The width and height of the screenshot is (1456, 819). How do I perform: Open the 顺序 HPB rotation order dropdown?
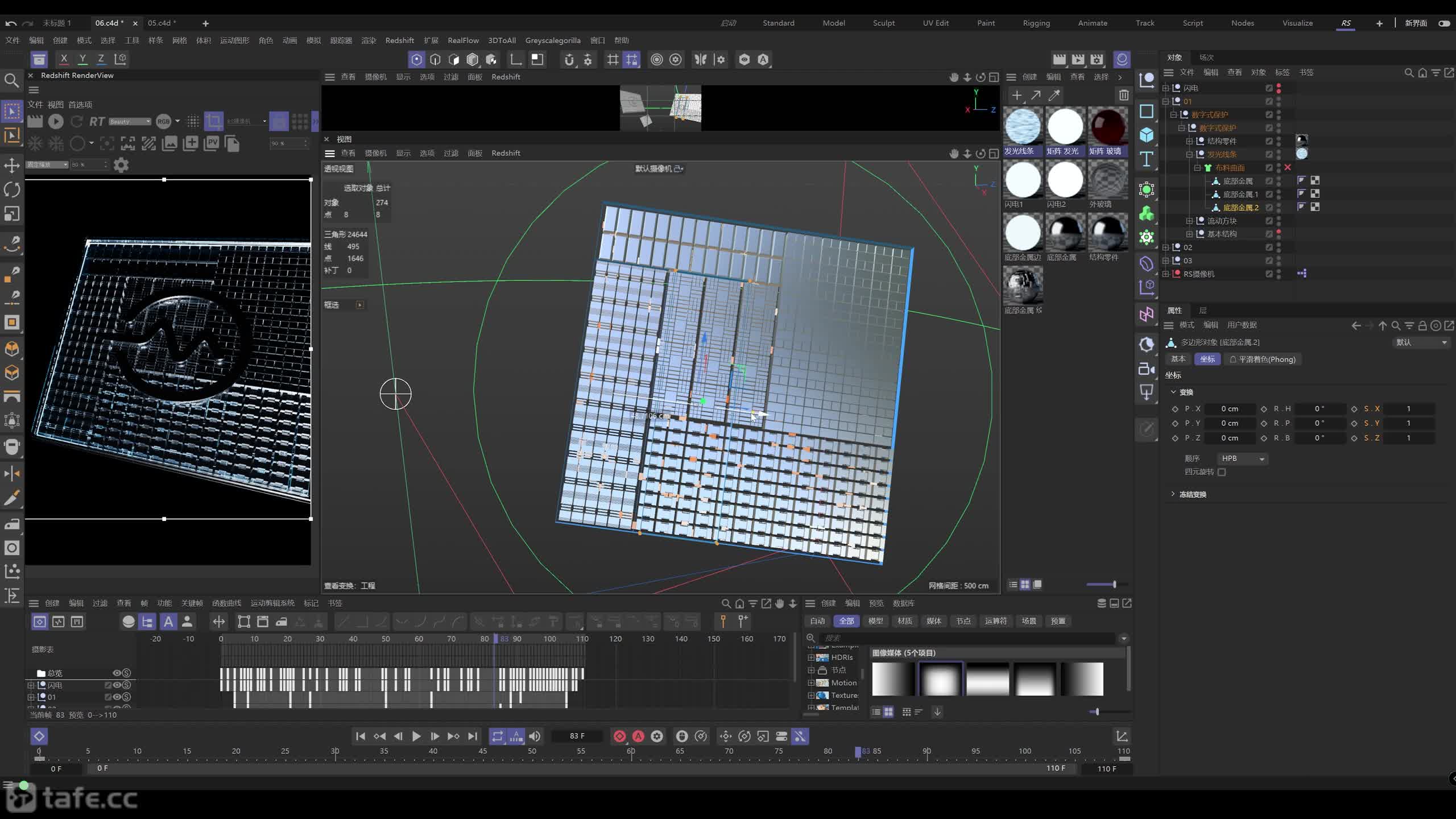(x=1242, y=458)
